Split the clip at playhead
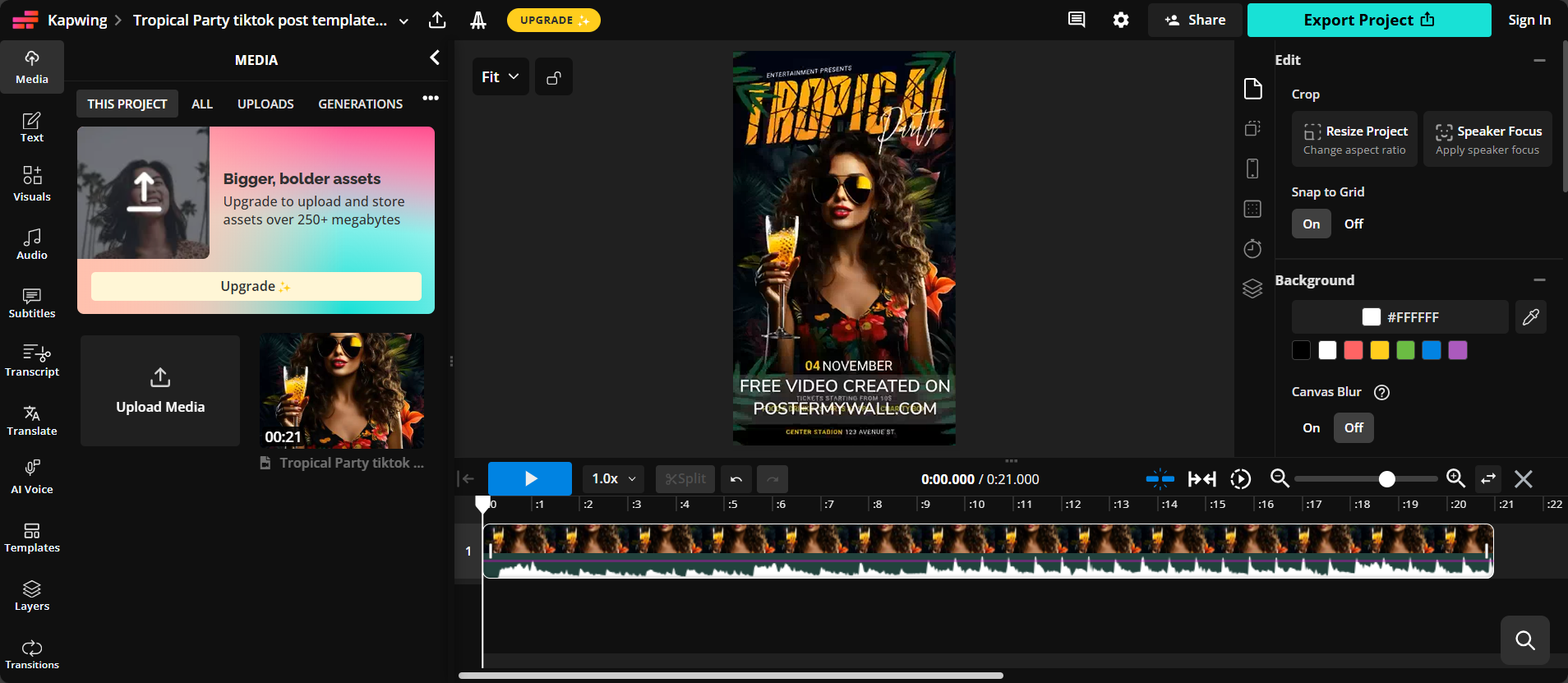1568x683 pixels. [x=685, y=479]
